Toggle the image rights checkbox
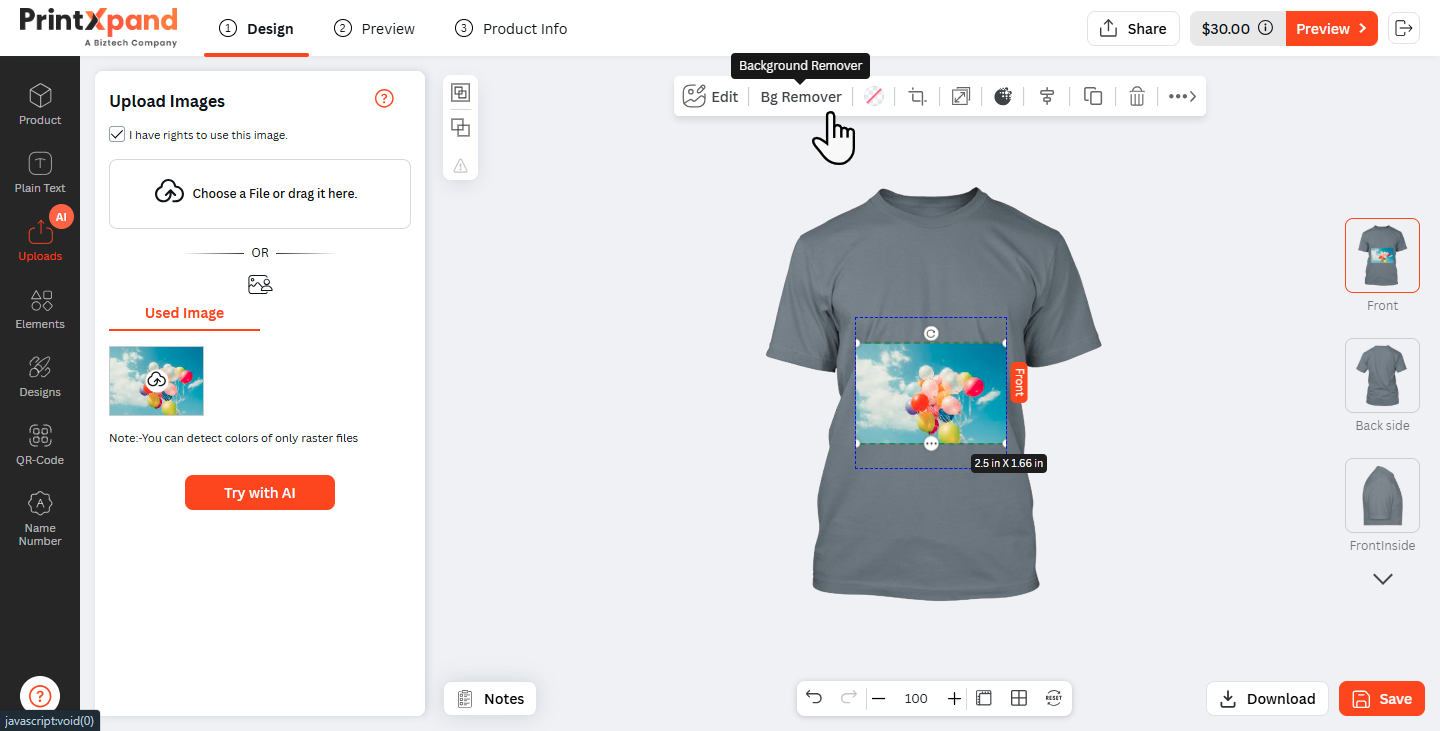Screen dimensions: 1440x731 (117, 134)
